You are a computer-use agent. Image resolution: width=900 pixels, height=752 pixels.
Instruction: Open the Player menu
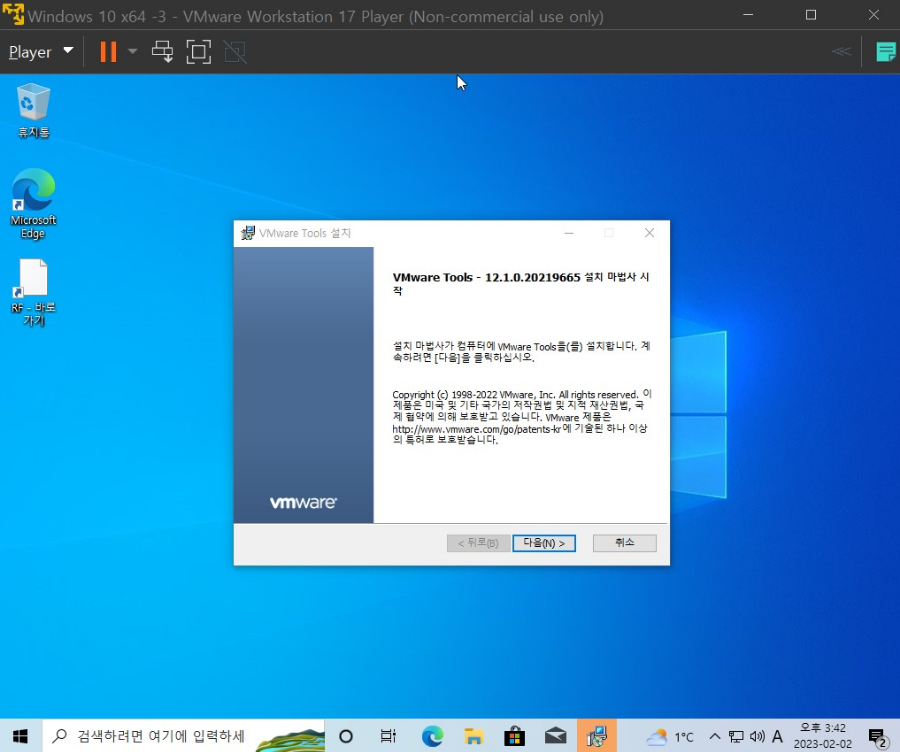pos(41,52)
